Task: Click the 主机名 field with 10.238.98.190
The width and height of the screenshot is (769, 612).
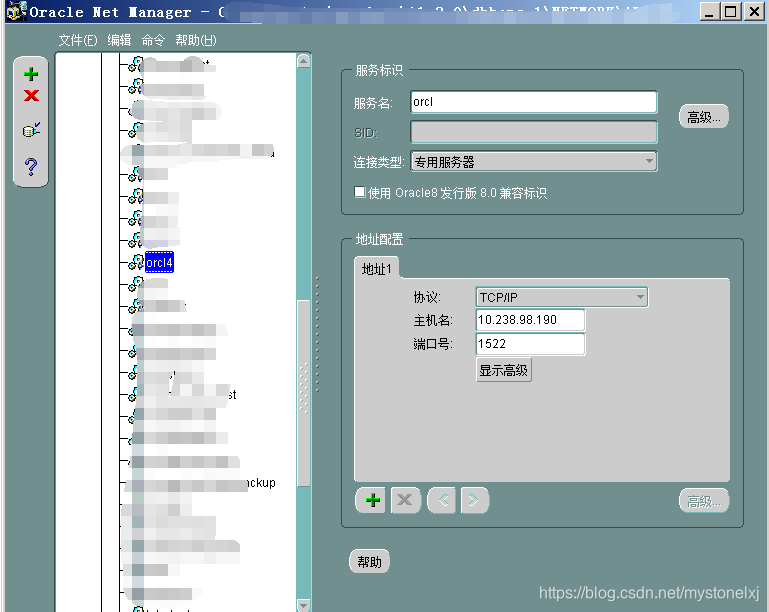Action: pos(530,320)
